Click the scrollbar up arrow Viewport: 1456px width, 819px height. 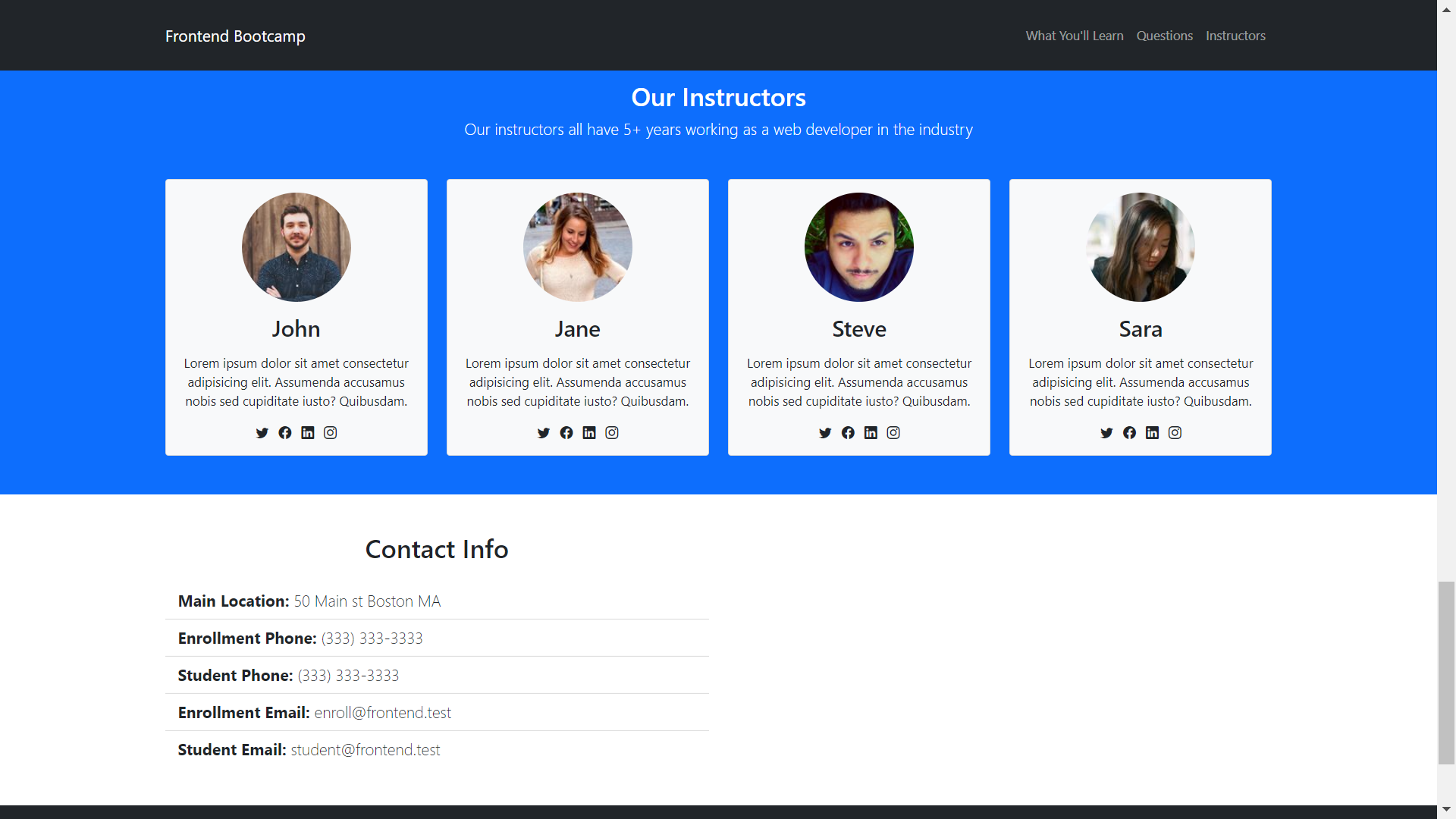(x=1446, y=8)
